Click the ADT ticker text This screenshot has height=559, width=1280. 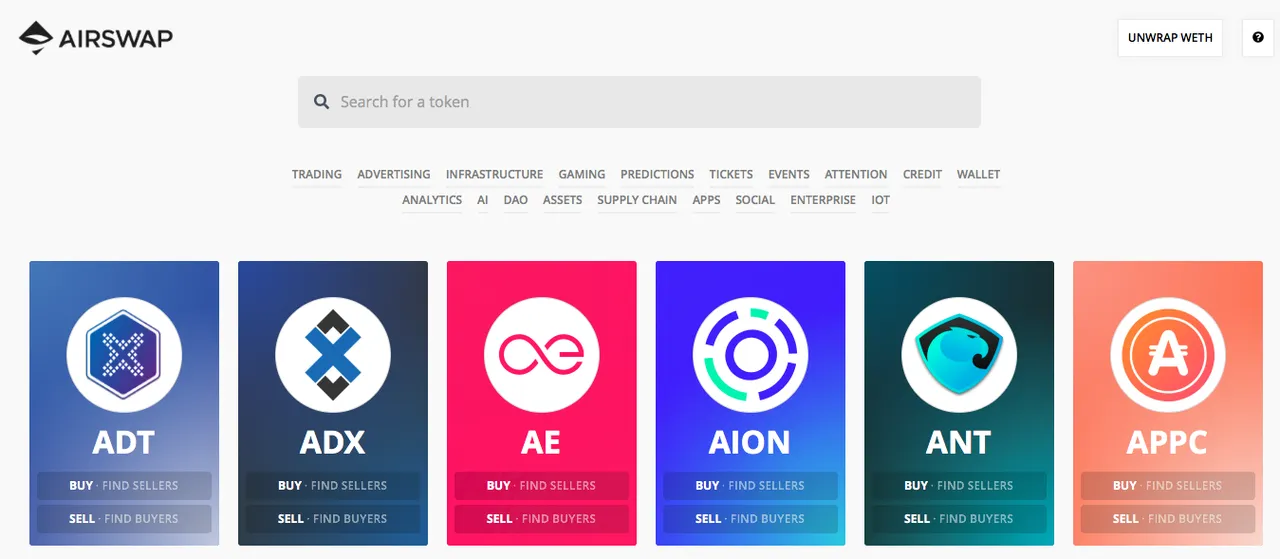[124, 442]
